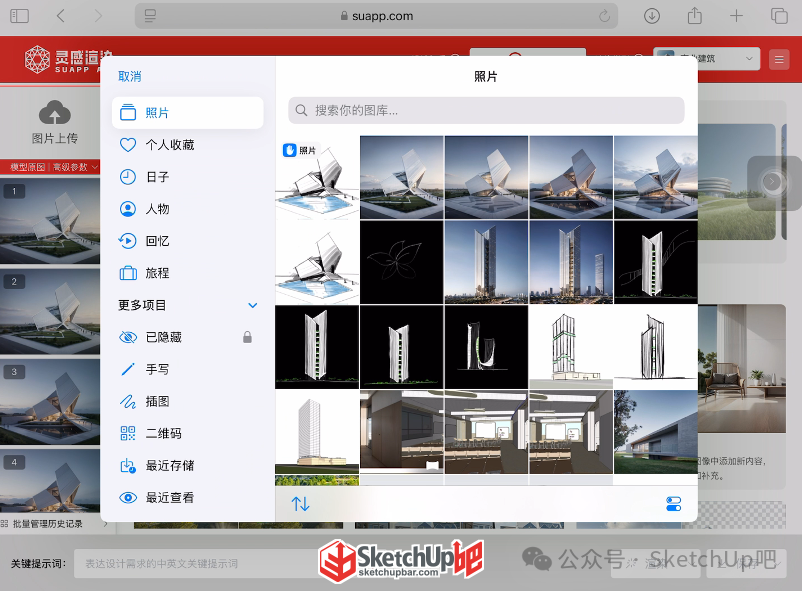Screen dimensions: 802x591
Task: Open 个人收藏 favorites
Action: point(188,145)
